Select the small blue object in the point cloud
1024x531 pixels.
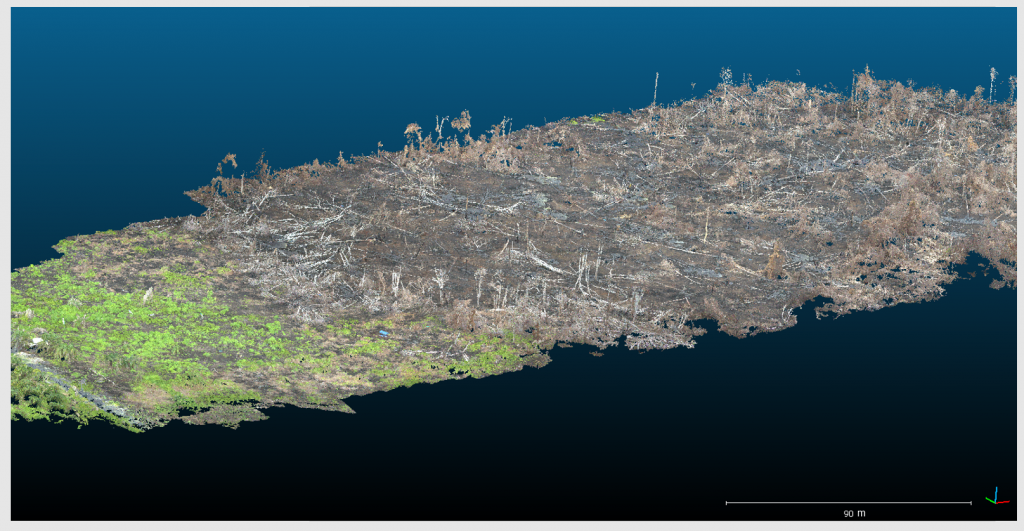pyautogui.click(x=384, y=333)
